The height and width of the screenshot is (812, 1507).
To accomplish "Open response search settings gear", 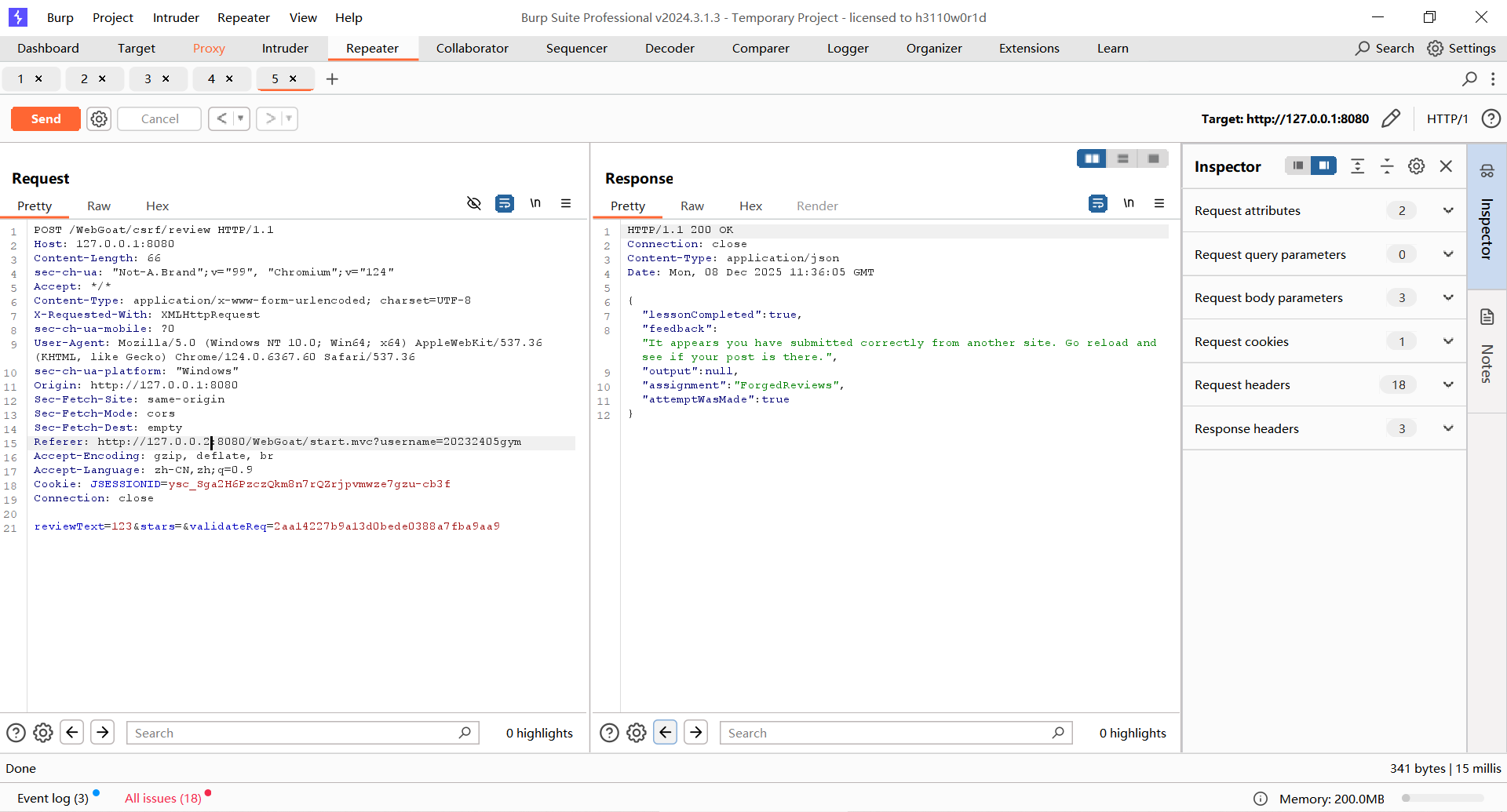I will [637, 733].
